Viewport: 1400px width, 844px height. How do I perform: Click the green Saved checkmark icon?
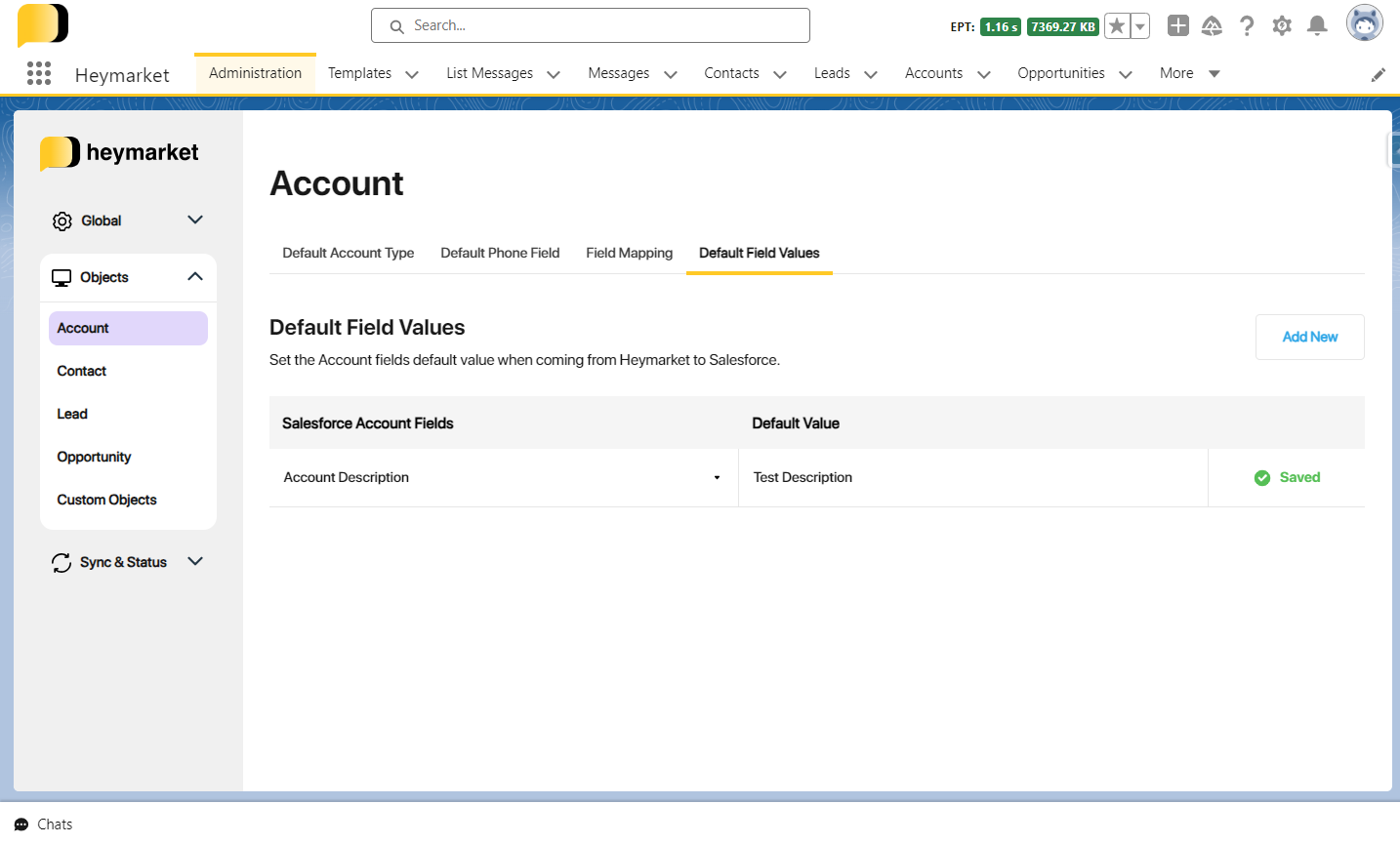(1262, 478)
